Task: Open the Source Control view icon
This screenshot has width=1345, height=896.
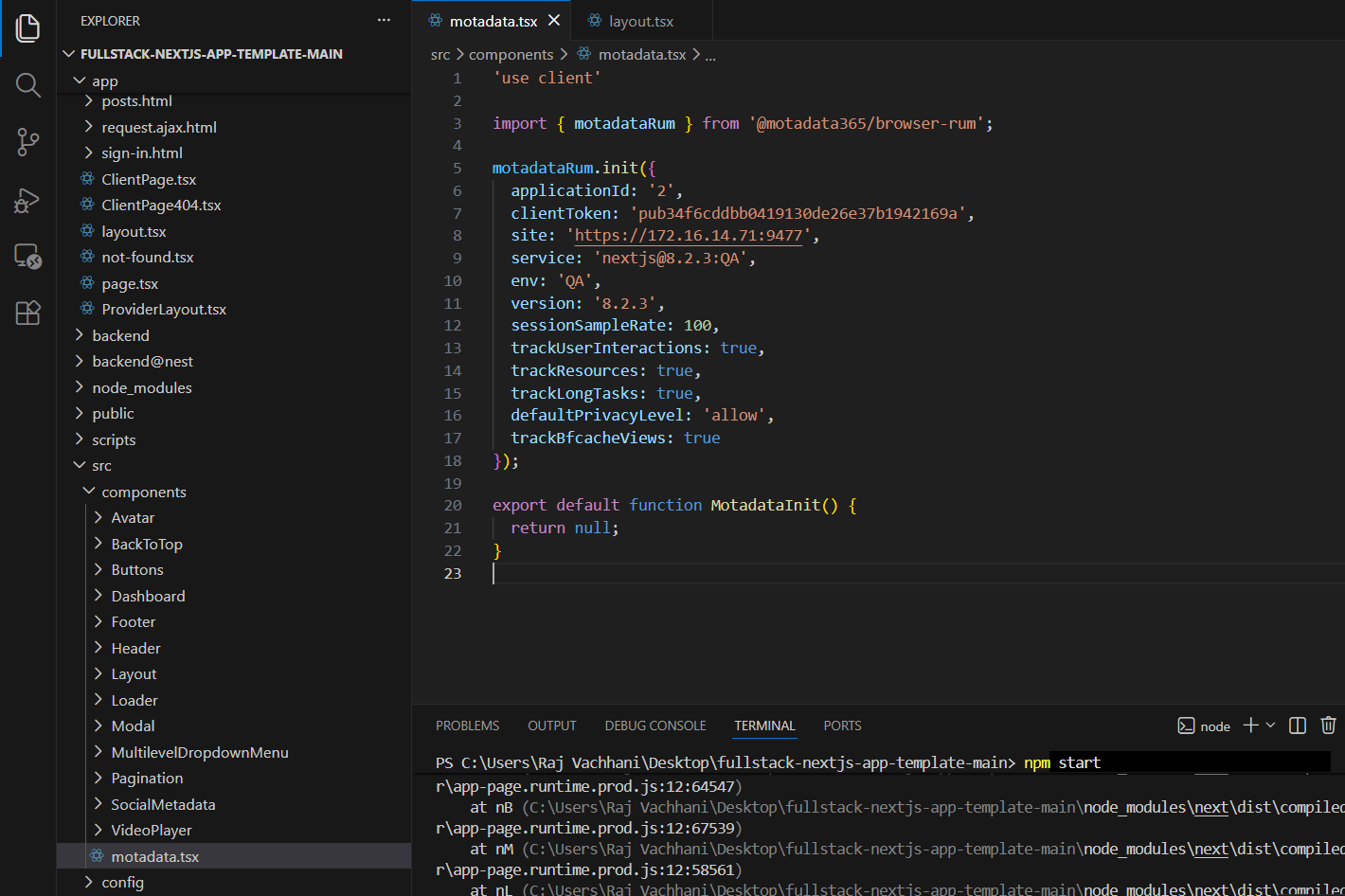Action: [x=27, y=142]
